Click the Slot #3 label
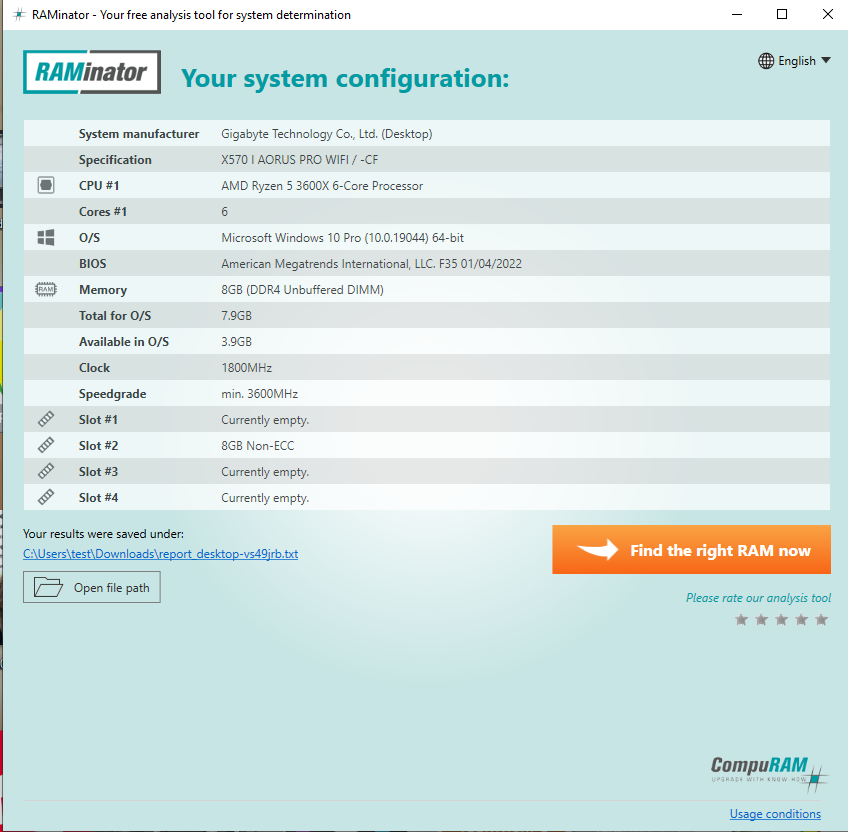Screen dimensions: 848x832 pos(98,471)
